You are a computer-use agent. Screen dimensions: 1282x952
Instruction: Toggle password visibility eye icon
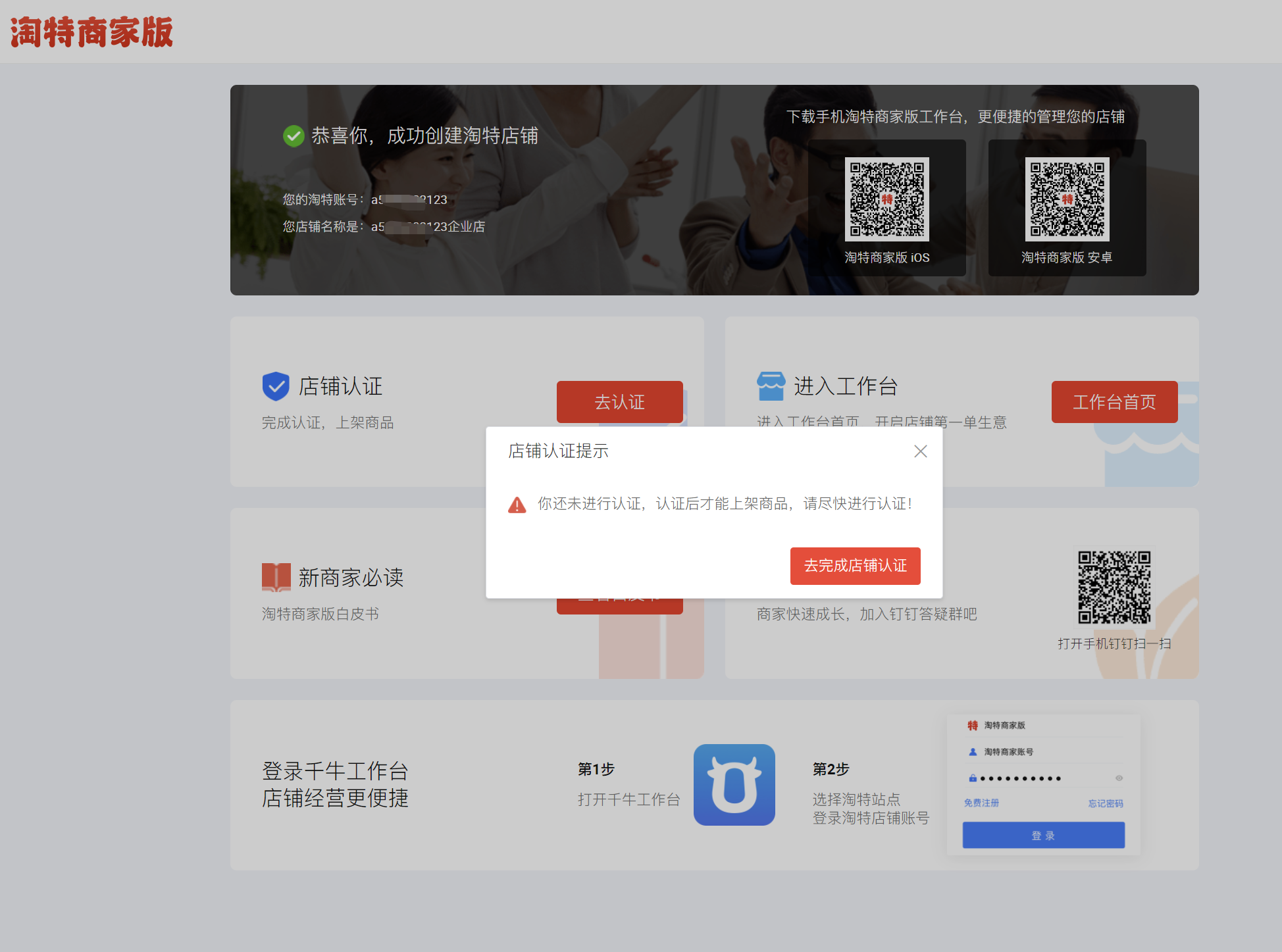1119,778
